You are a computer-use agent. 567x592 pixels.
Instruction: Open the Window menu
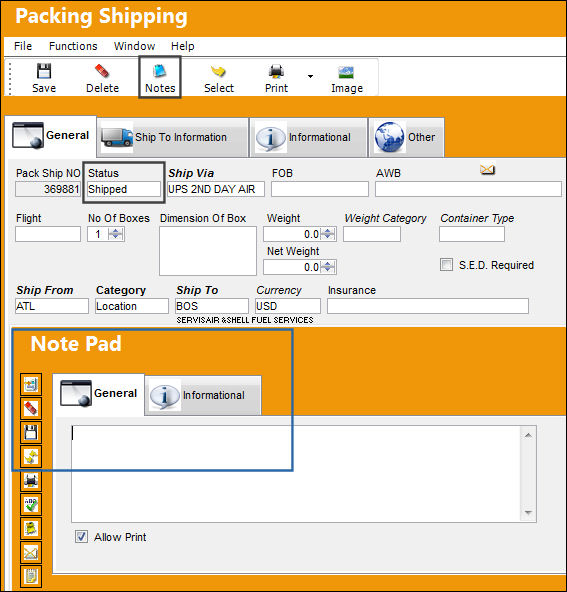click(x=134, y=46)
